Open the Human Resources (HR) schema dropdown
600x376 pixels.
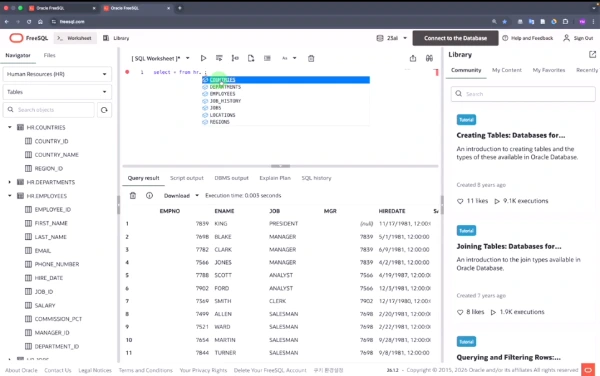(57, 74)
